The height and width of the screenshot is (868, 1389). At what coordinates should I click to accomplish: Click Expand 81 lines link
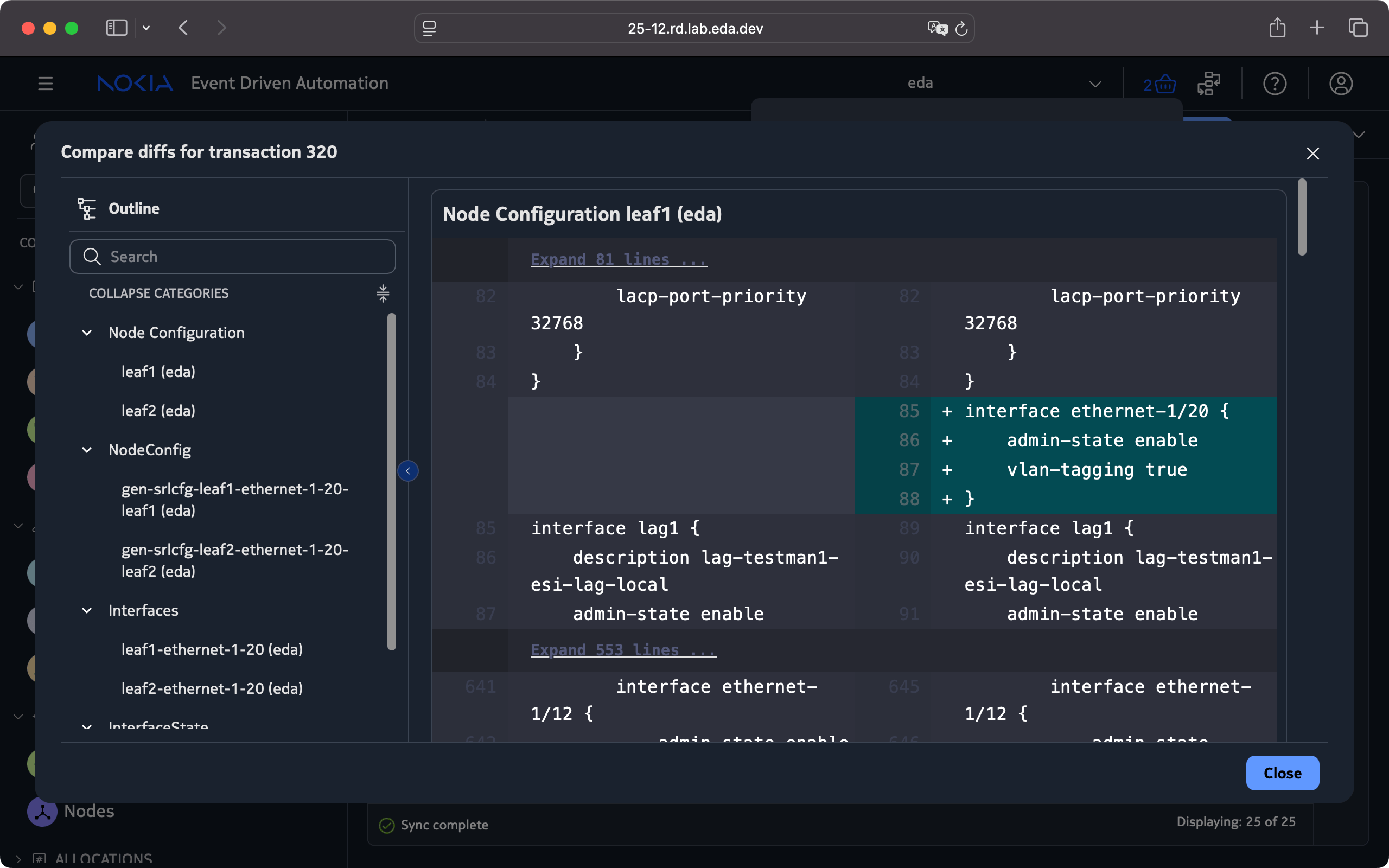(618, 259)
